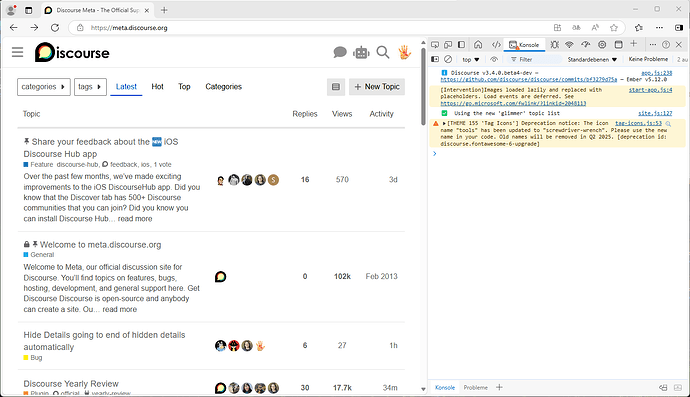Activate the DevTools inspect element tool

435,44
